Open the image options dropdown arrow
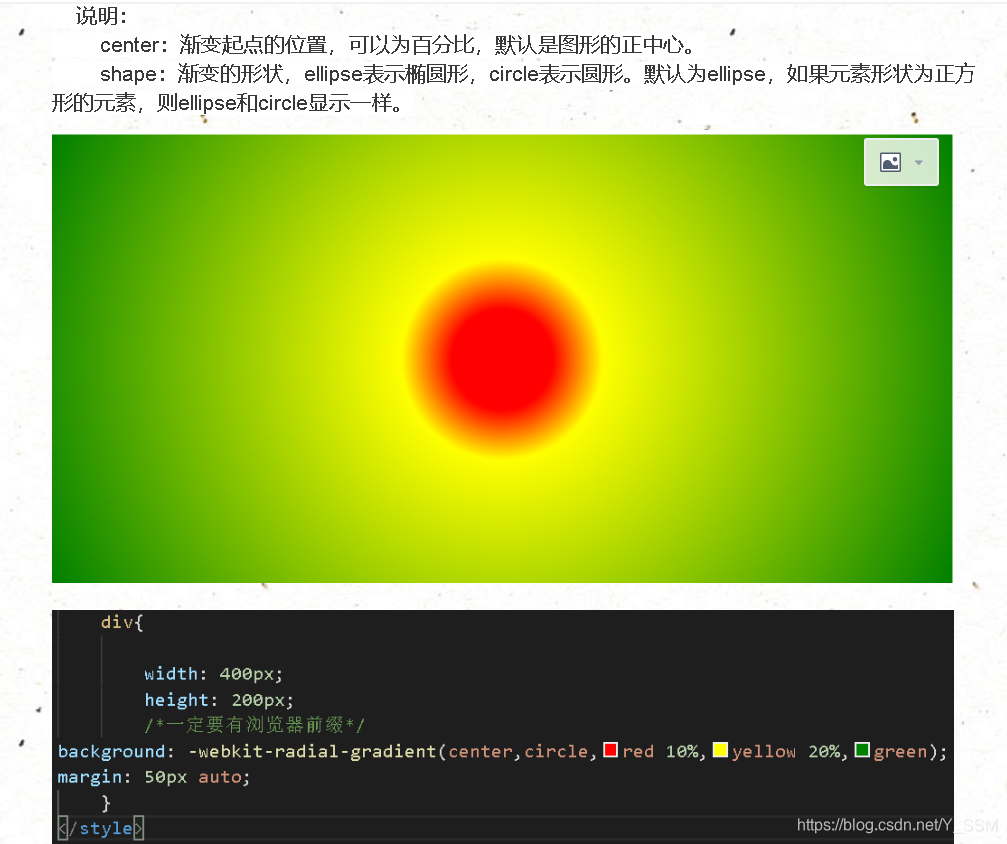Image resolution: width=1007 pixels, height=844 pixels. tap(917, 161)
